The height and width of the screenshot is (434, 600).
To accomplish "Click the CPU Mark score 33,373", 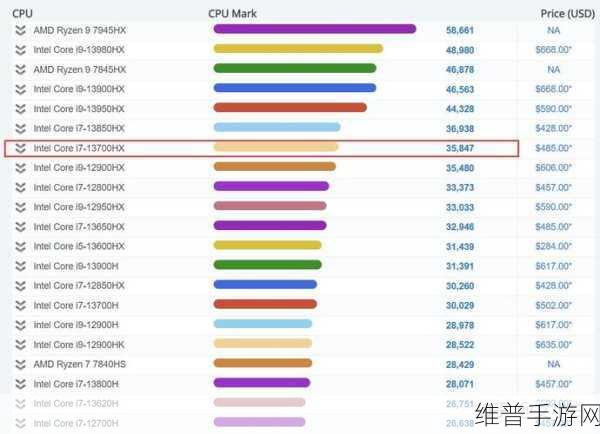I will pos(460,188).
